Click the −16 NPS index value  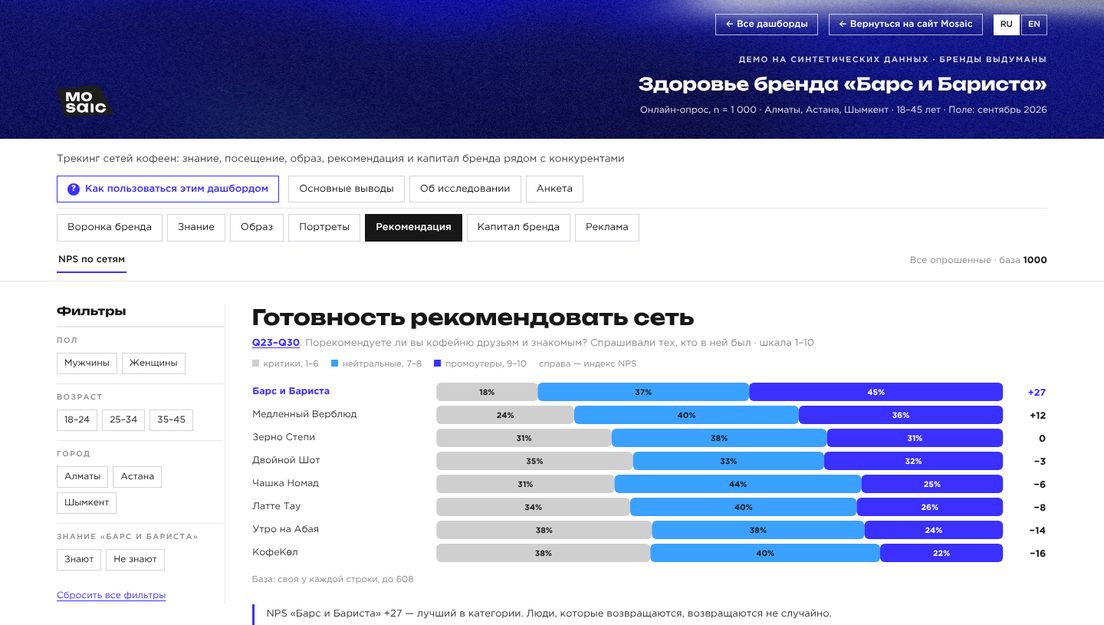pos(1037,553)
